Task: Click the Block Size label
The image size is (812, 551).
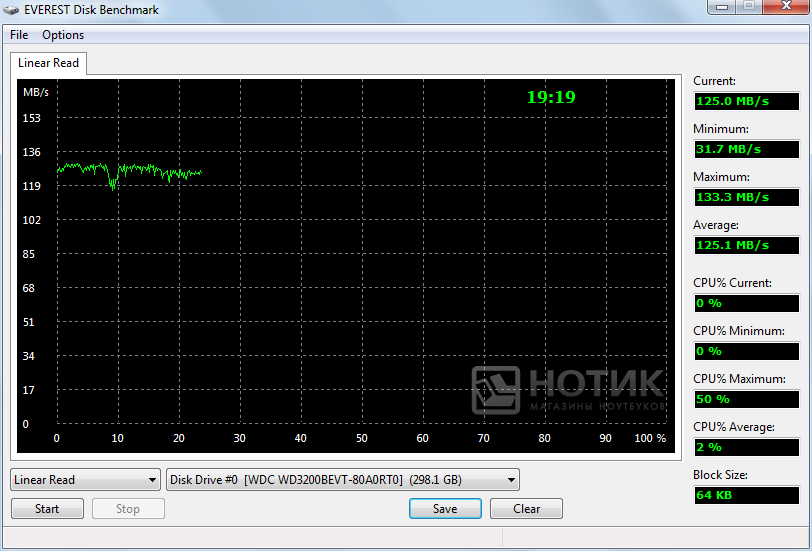Action: pyautogui.click(x=720, y=475)
